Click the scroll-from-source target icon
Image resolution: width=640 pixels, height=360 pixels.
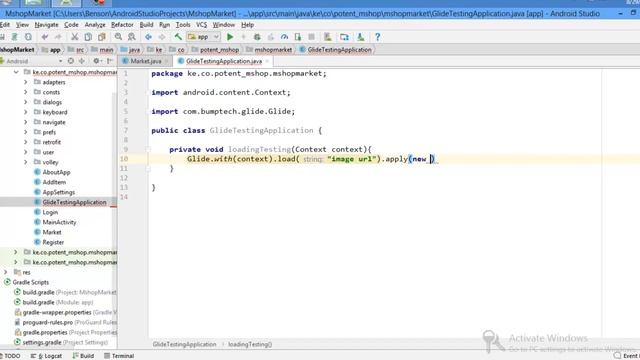71,61
